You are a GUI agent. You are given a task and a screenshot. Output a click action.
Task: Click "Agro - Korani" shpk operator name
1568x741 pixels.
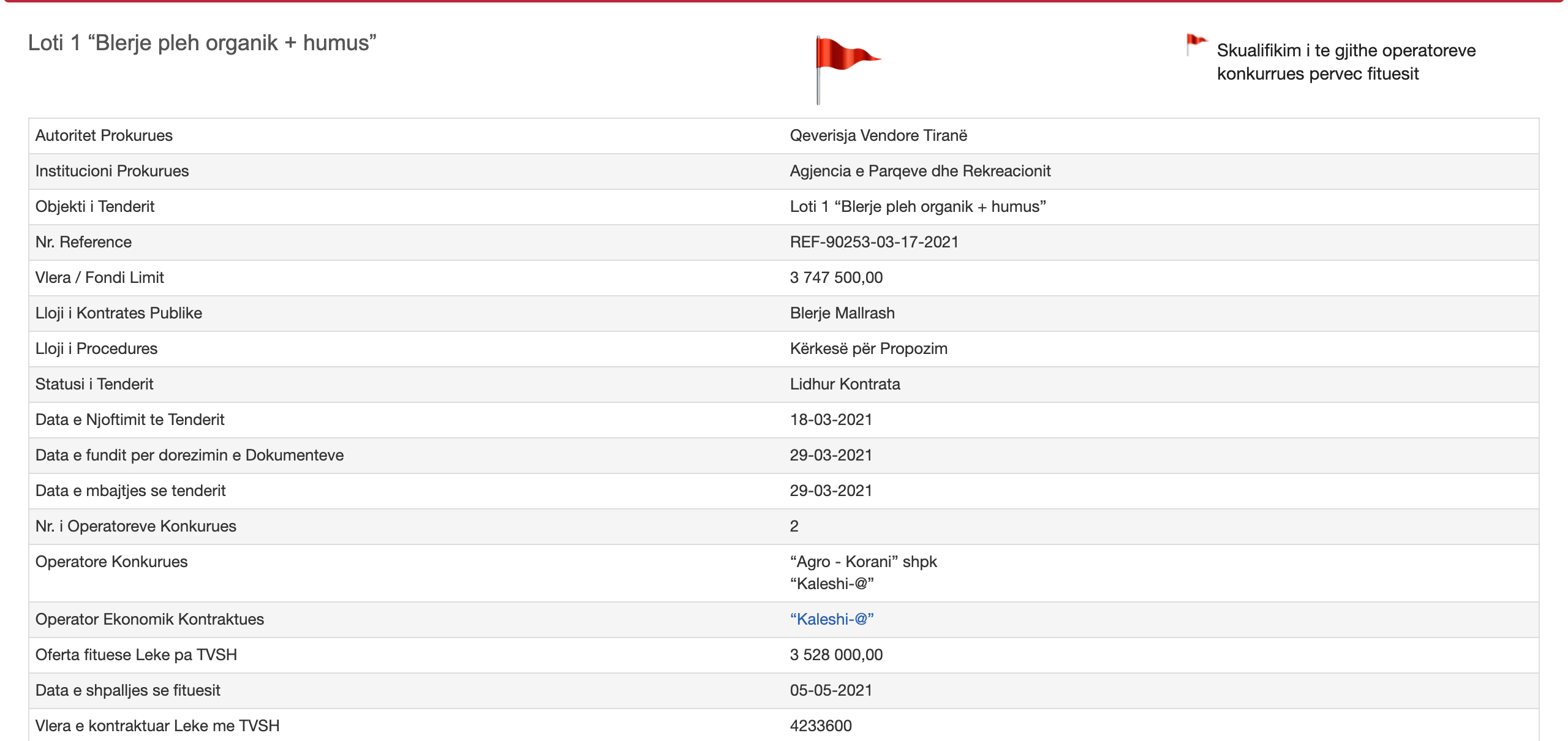click(x=863, y=562)
